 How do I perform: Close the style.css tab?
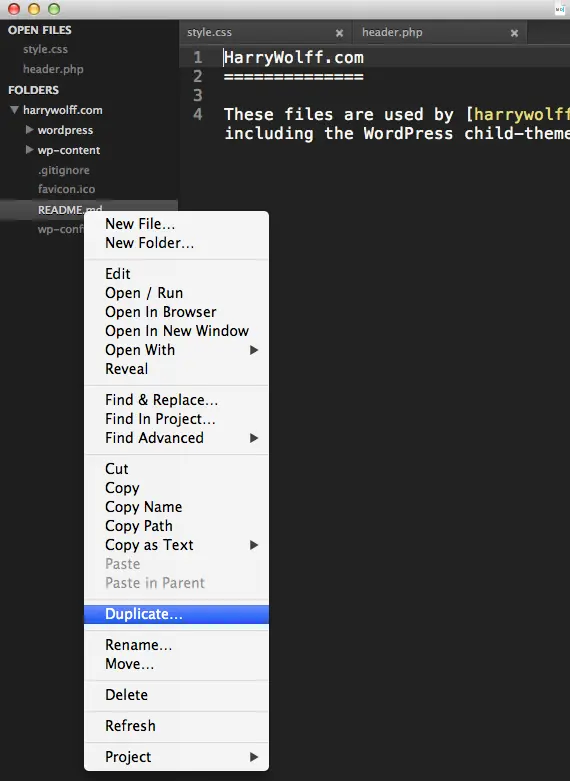(339, 33)
